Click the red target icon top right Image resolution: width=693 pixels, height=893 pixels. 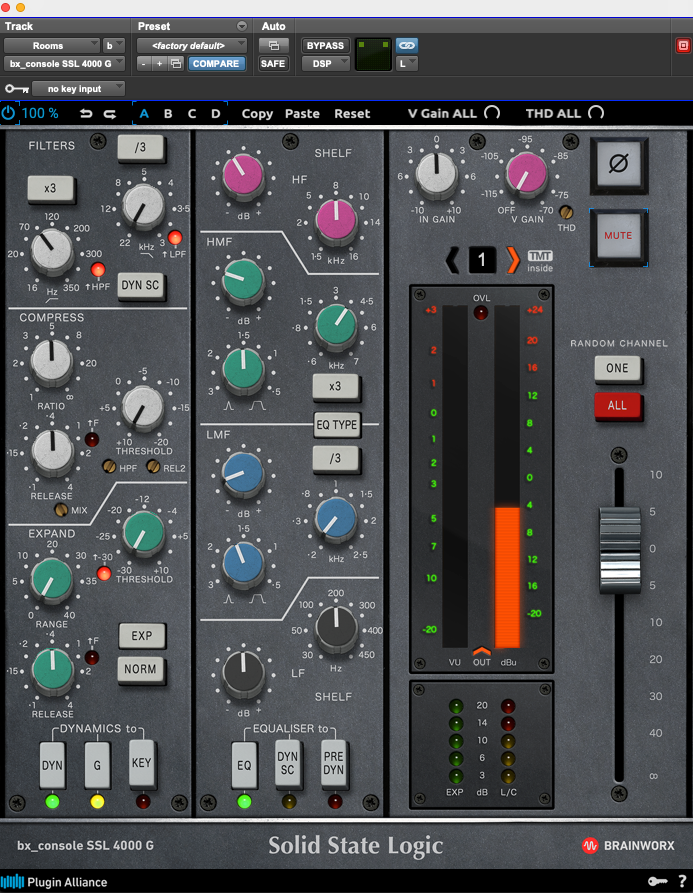point(683,45)
